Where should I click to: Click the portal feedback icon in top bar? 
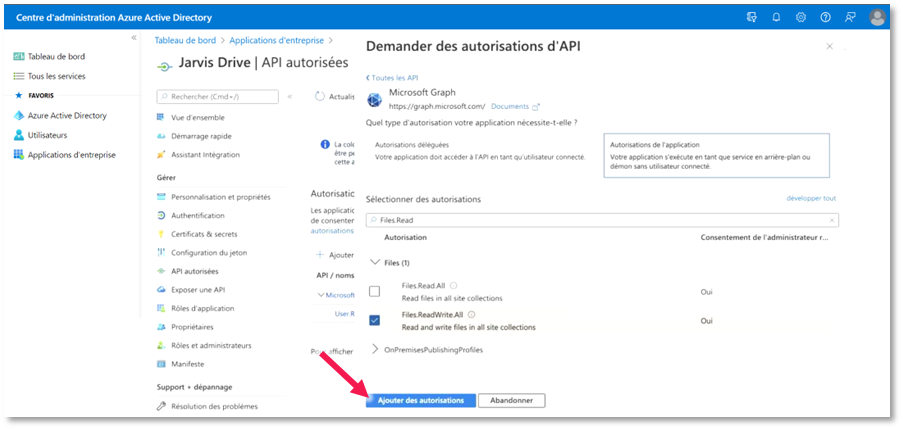click(752, 17)
